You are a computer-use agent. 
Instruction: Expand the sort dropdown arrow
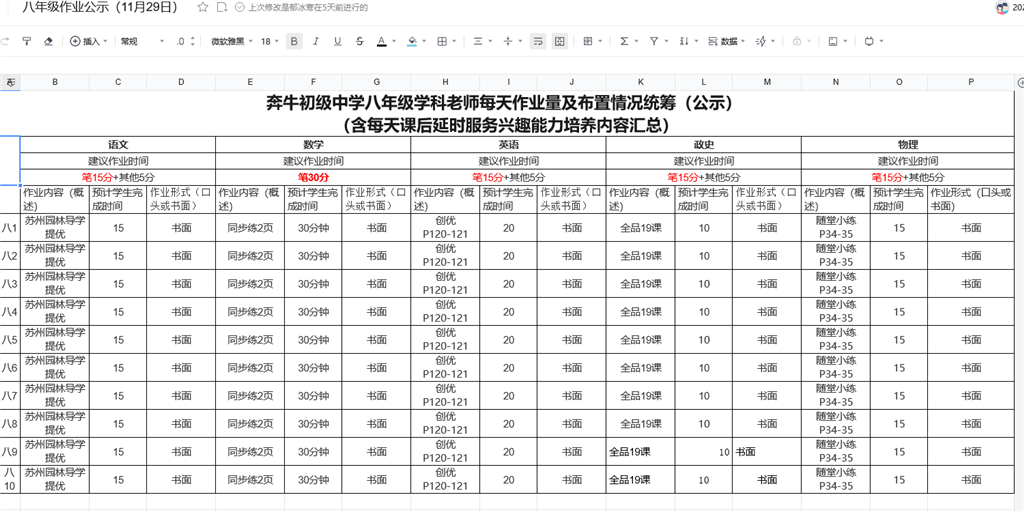[x=696, y=41]
